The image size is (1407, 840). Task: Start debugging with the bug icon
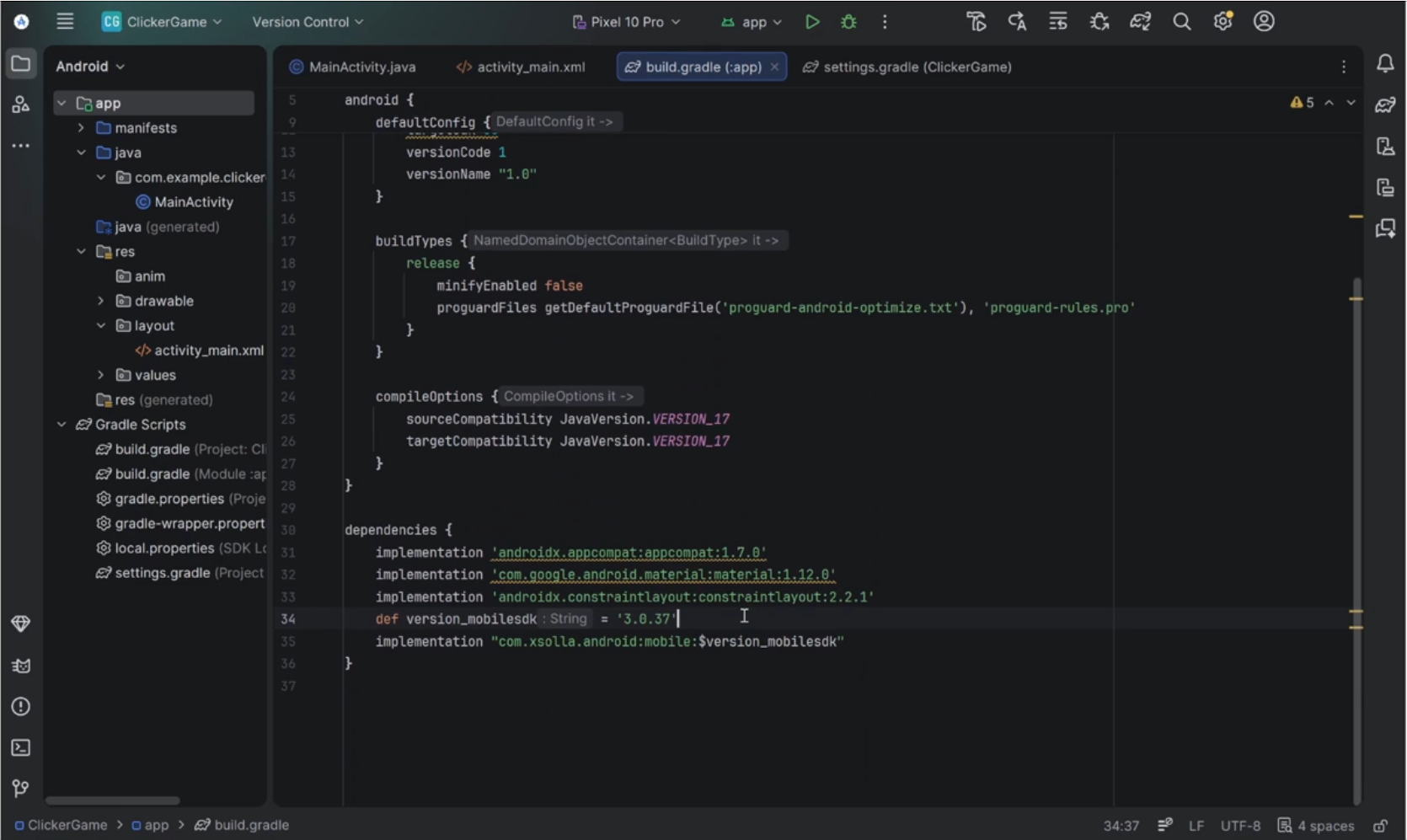click(848, 22)
